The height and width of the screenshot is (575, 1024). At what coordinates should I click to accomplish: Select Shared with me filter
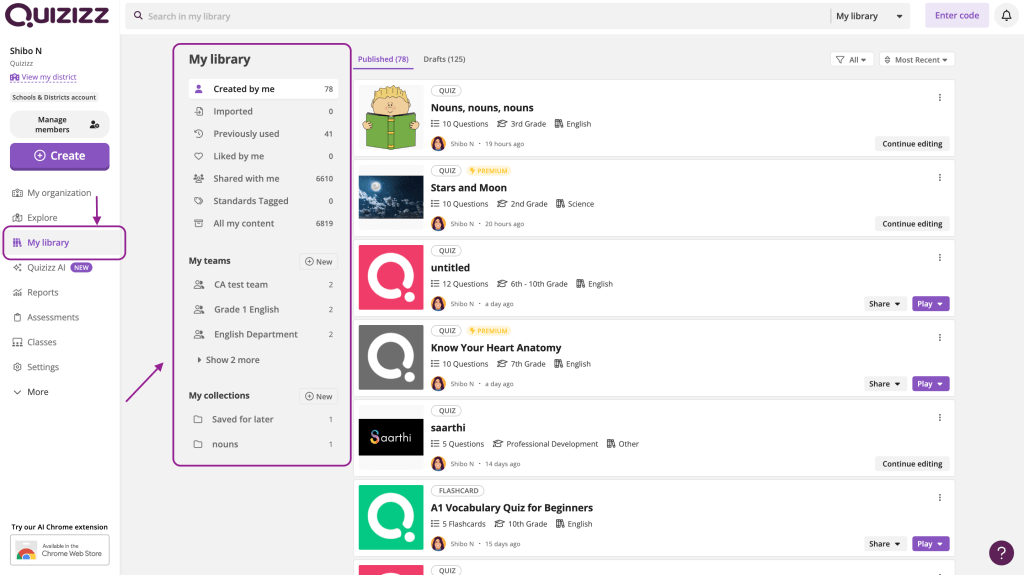246,179
